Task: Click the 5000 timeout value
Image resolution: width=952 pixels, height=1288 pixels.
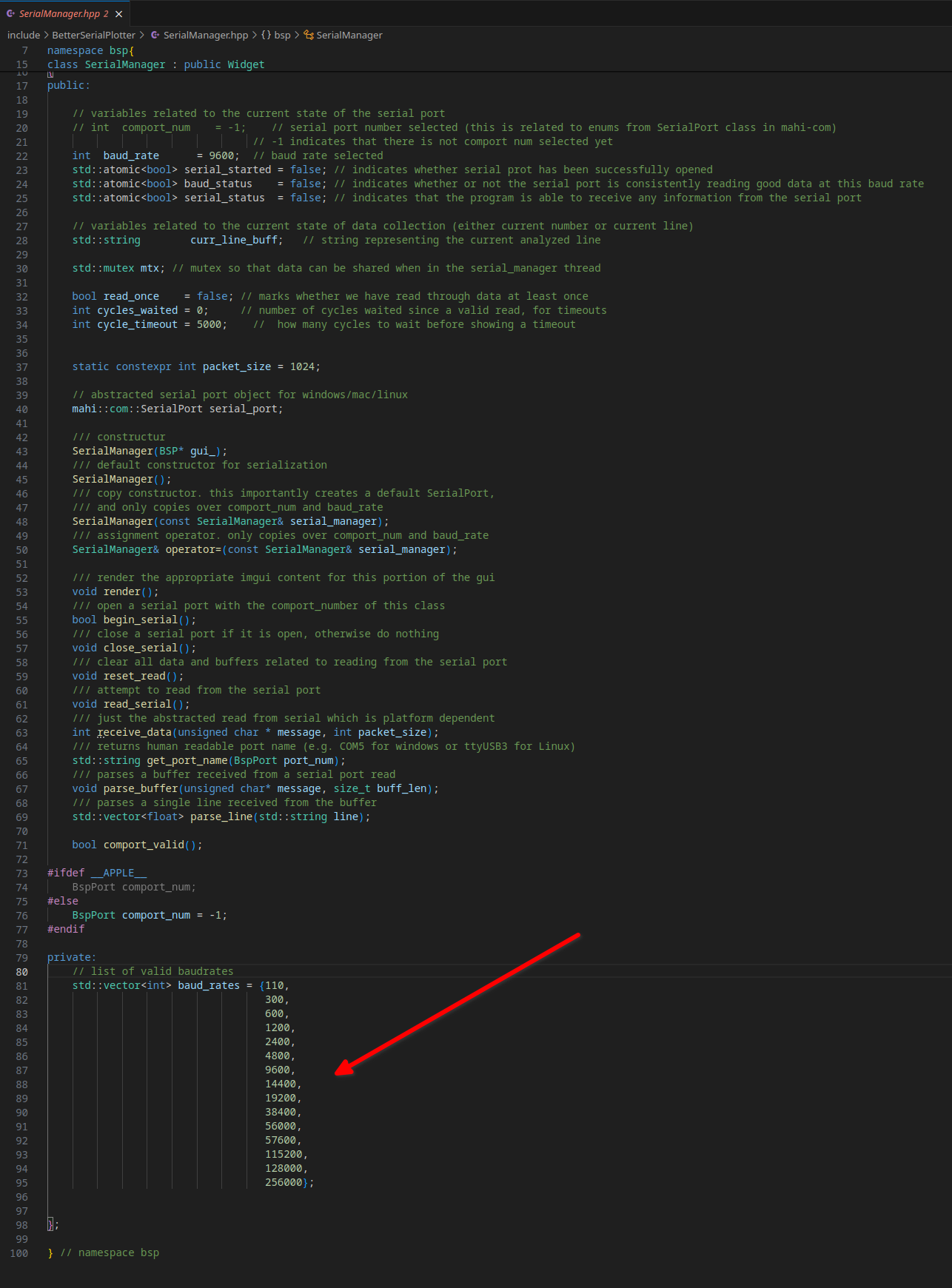Action: tap(209, 325)
